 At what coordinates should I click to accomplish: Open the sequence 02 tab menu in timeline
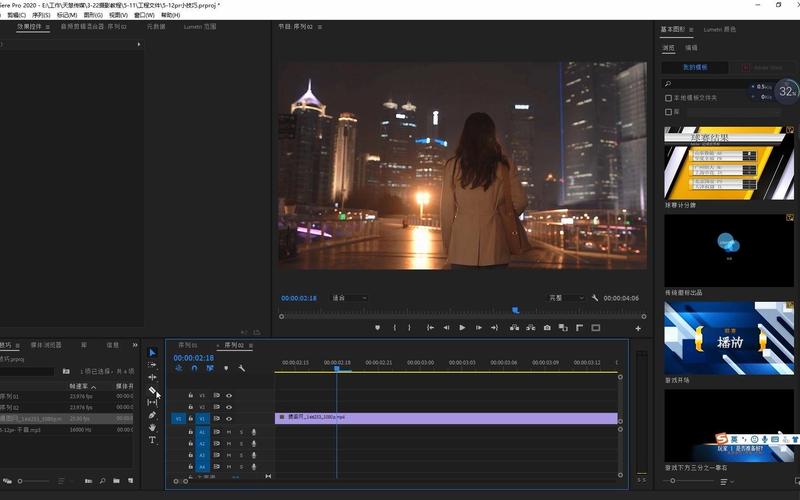click(251, 345)
